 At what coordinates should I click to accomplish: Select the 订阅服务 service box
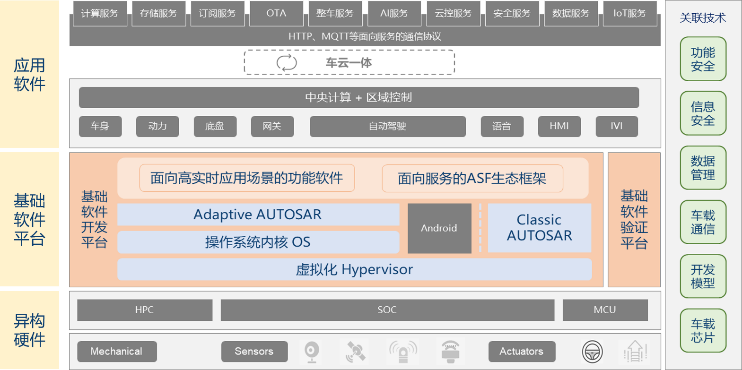(217, 13)
